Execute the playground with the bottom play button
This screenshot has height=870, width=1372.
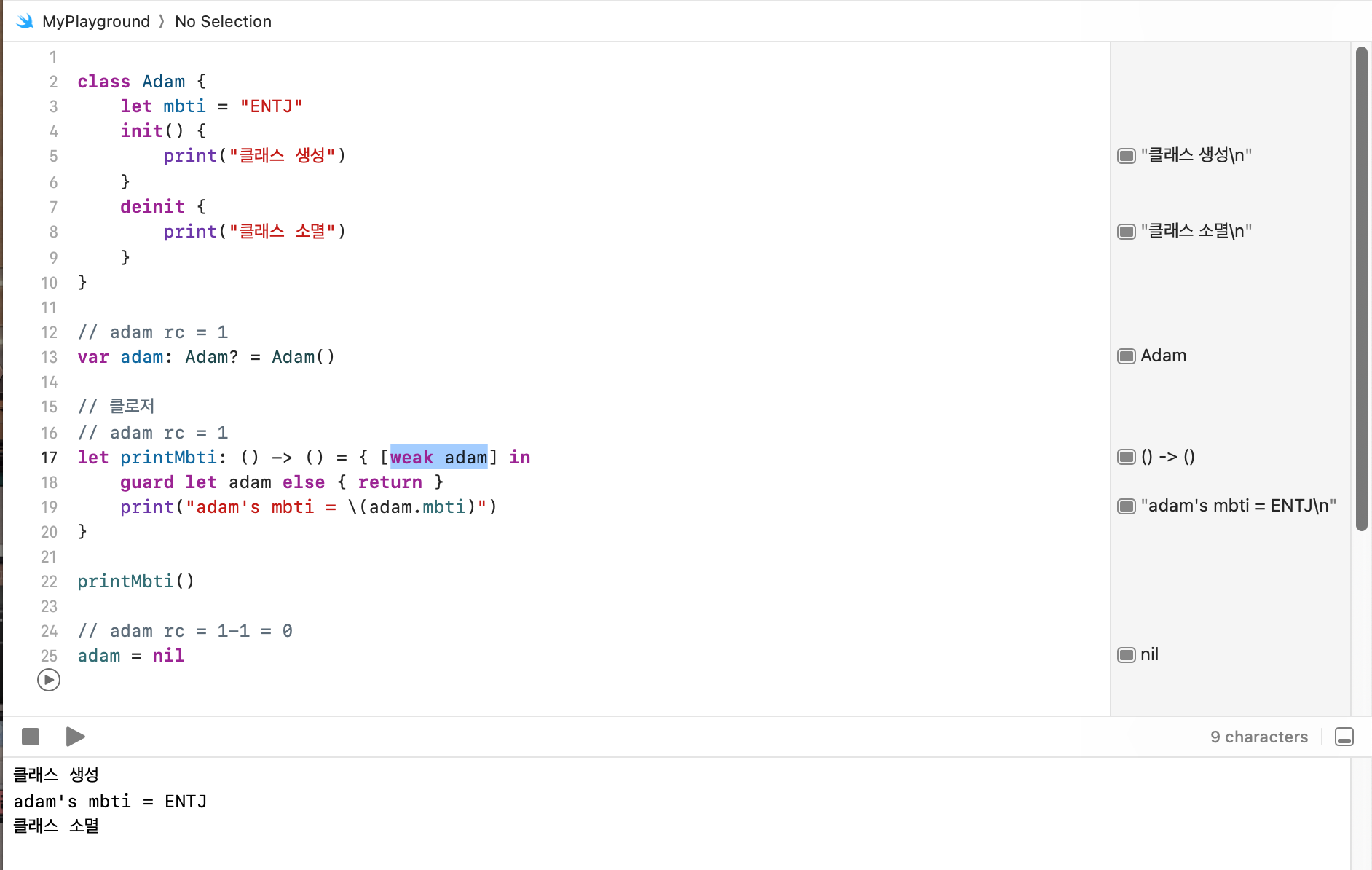(75, 737)
